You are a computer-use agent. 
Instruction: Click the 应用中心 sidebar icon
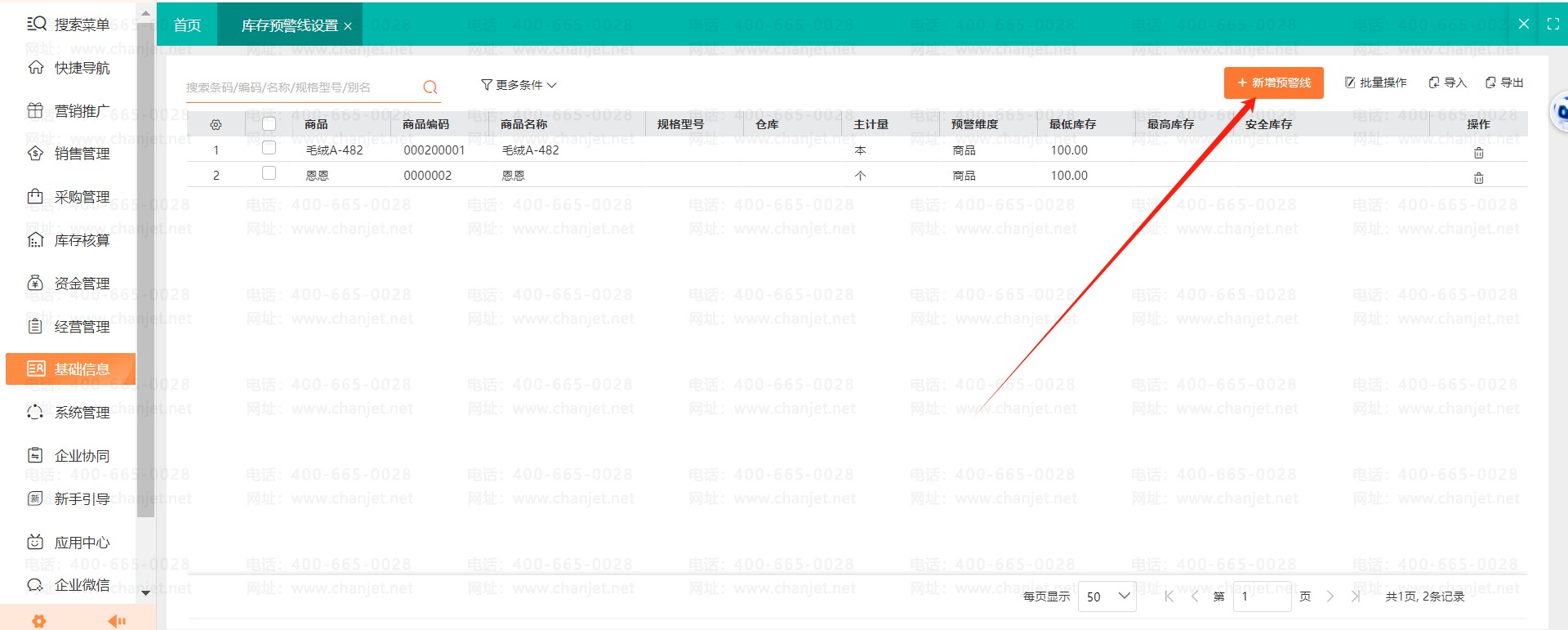click(35, 542)
